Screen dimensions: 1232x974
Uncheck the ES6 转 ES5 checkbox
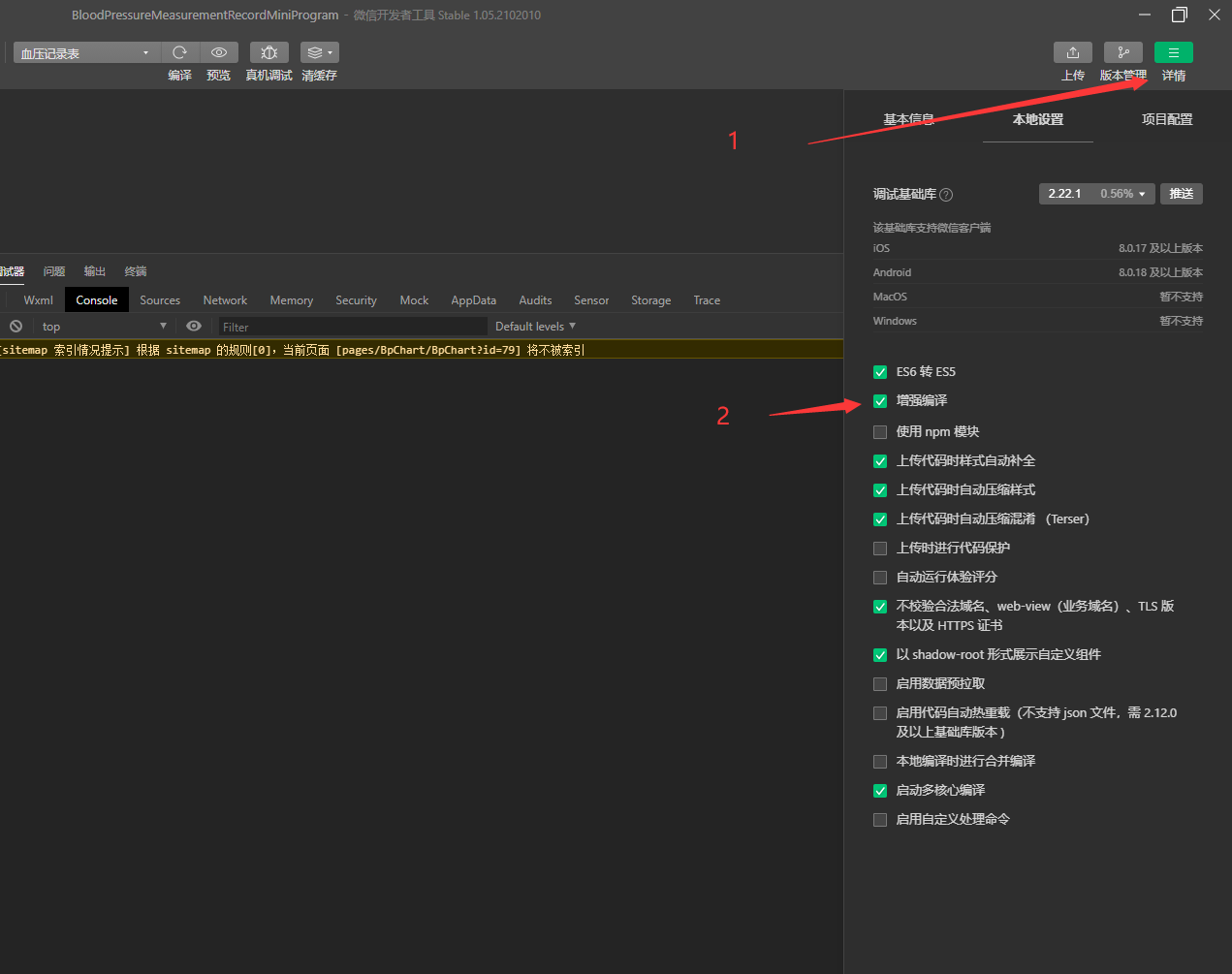(880, 372)
